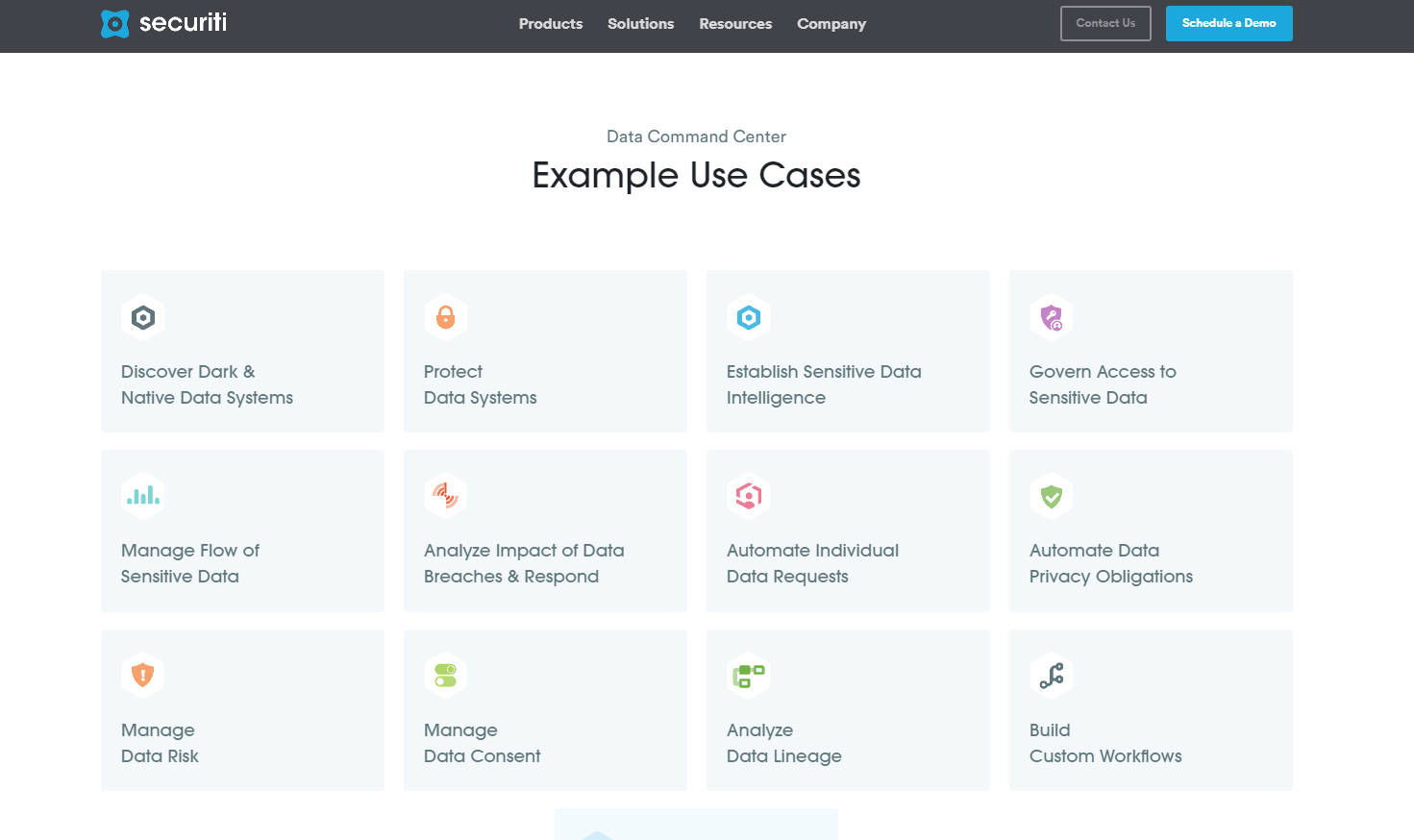
Task: Click the bar-chart icon for Manage Flow
Action: pos(142,495)
